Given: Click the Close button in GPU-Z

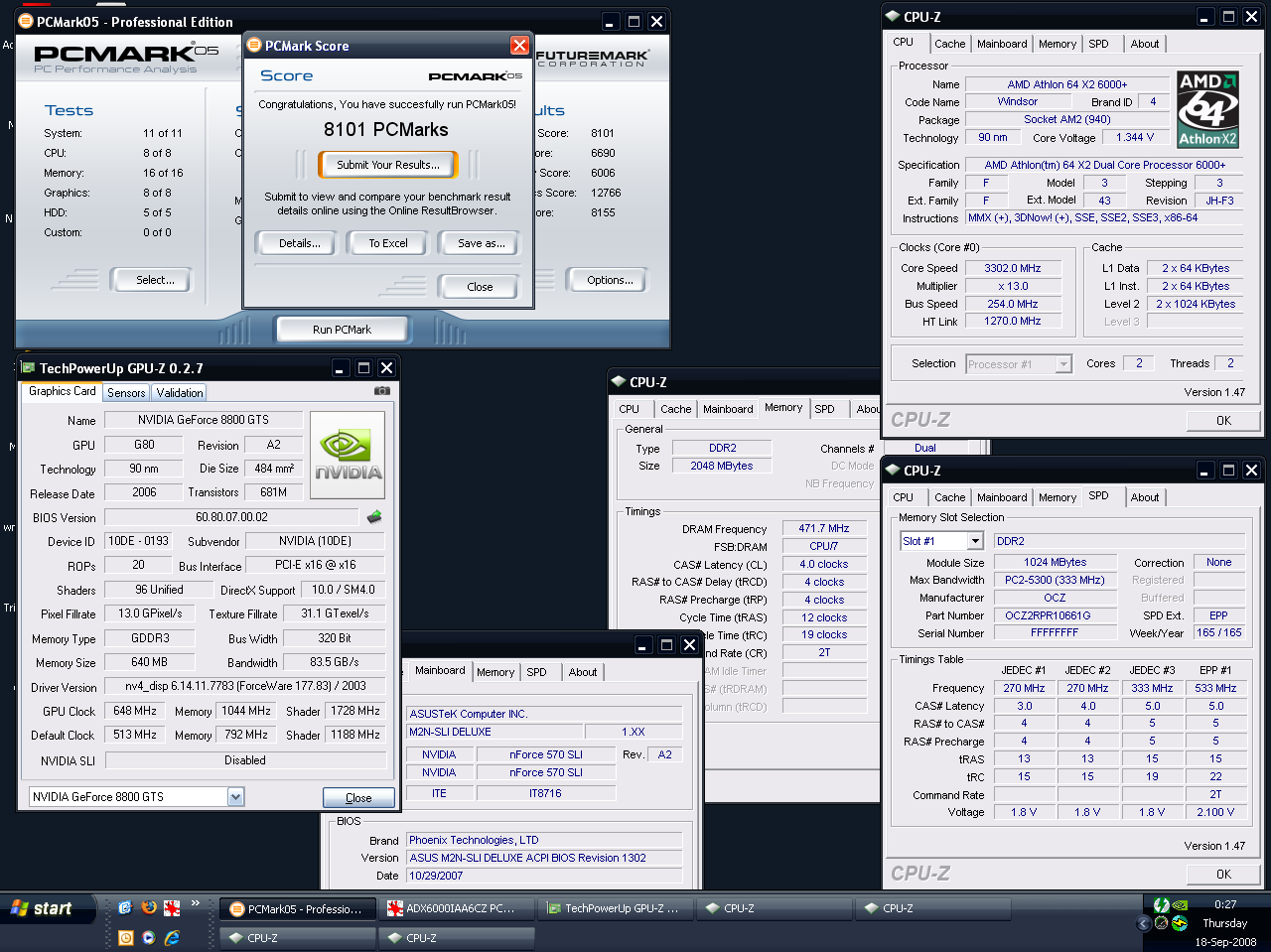Looking at the screenshot, I should (x=358, y=797).
